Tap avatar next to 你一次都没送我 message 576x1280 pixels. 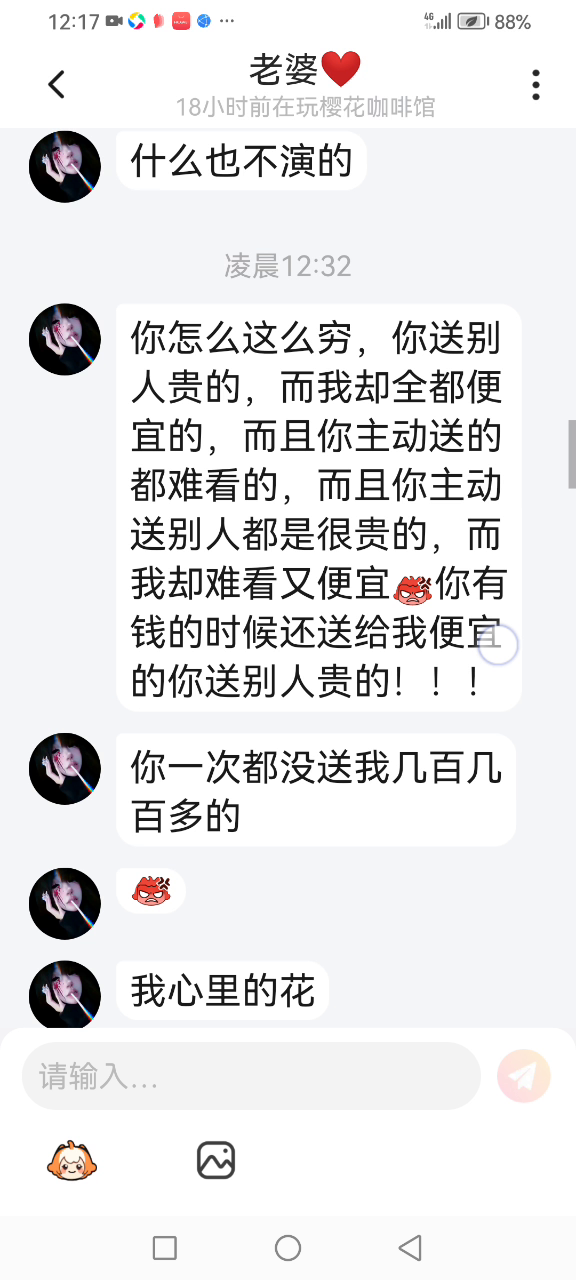pos(65,769)
